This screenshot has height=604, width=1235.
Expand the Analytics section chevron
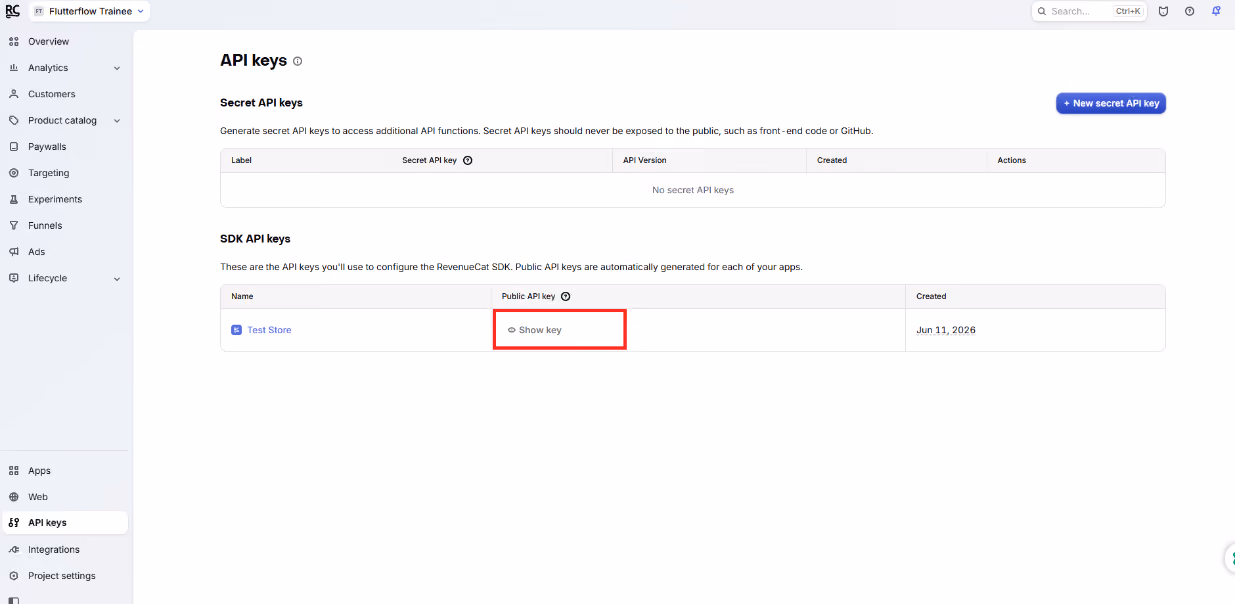coord(117,68)
